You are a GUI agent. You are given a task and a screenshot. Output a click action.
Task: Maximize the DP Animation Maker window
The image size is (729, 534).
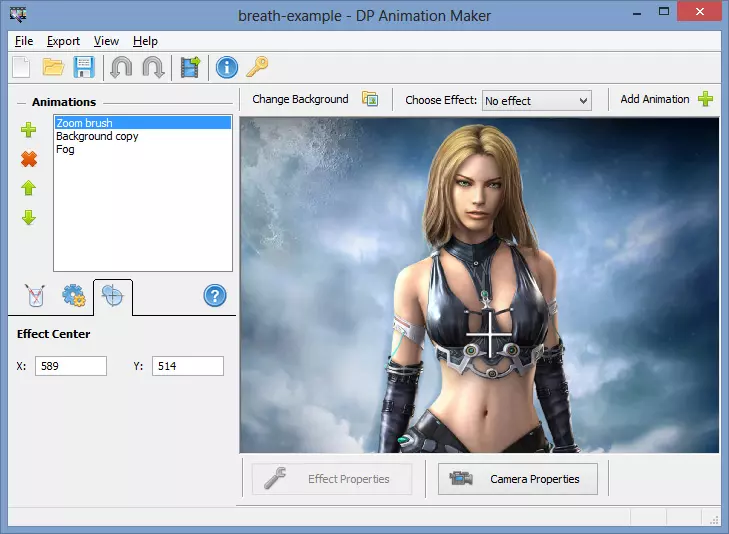(664, 12)
